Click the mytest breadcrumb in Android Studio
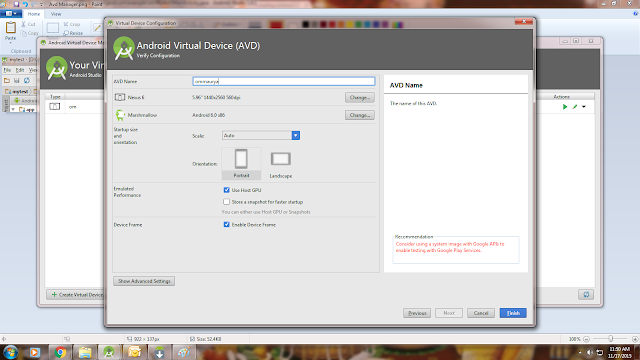Screen dimensions: 640x360 tap(18, 91)
